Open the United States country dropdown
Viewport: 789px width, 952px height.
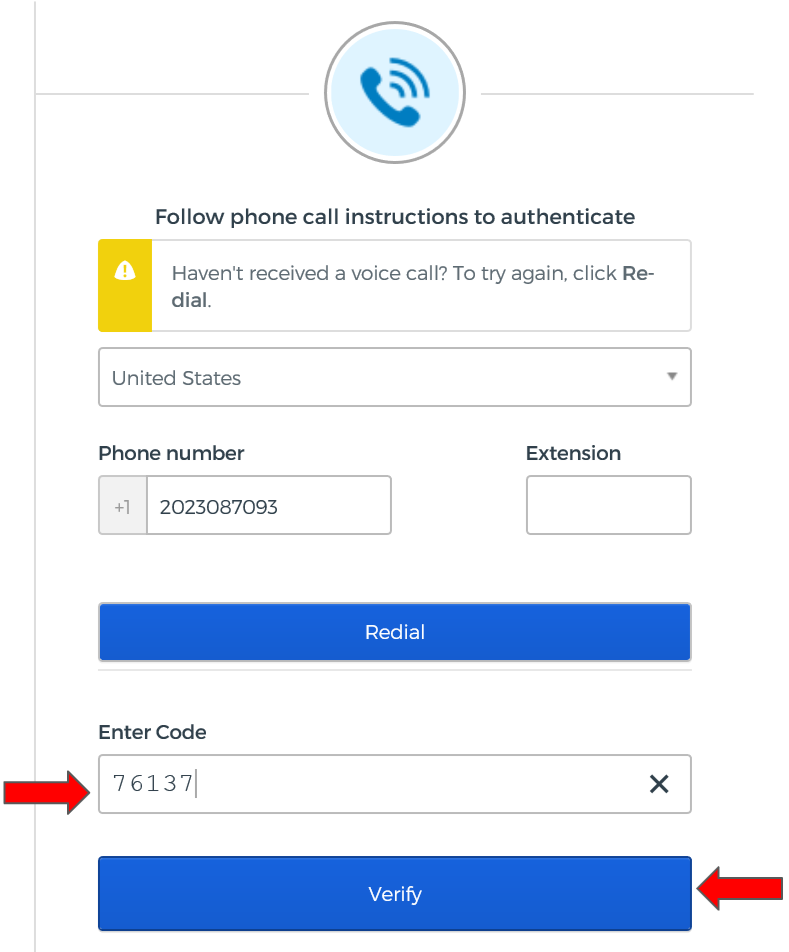coord(380,378)
